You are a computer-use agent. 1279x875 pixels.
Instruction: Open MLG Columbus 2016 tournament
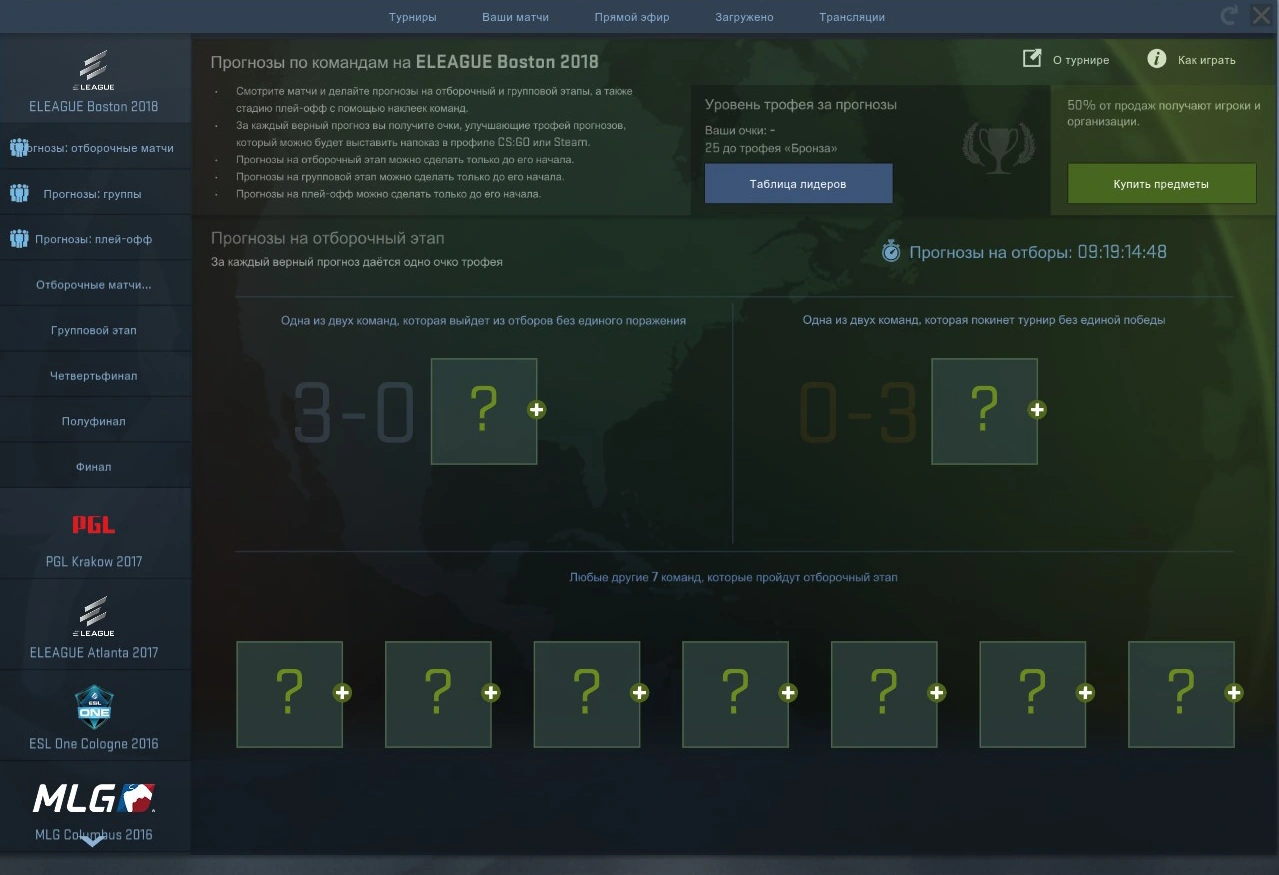point(95,807)
